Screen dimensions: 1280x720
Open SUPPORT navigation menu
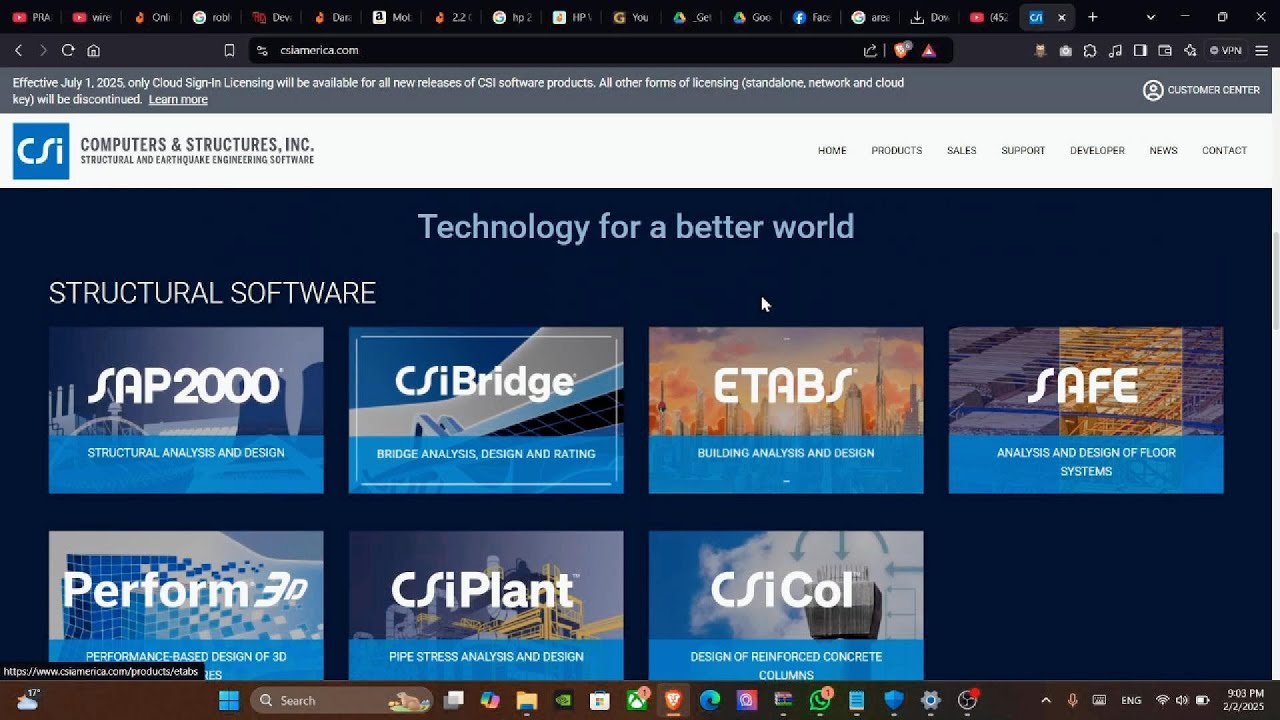(x=1023, y=151)
